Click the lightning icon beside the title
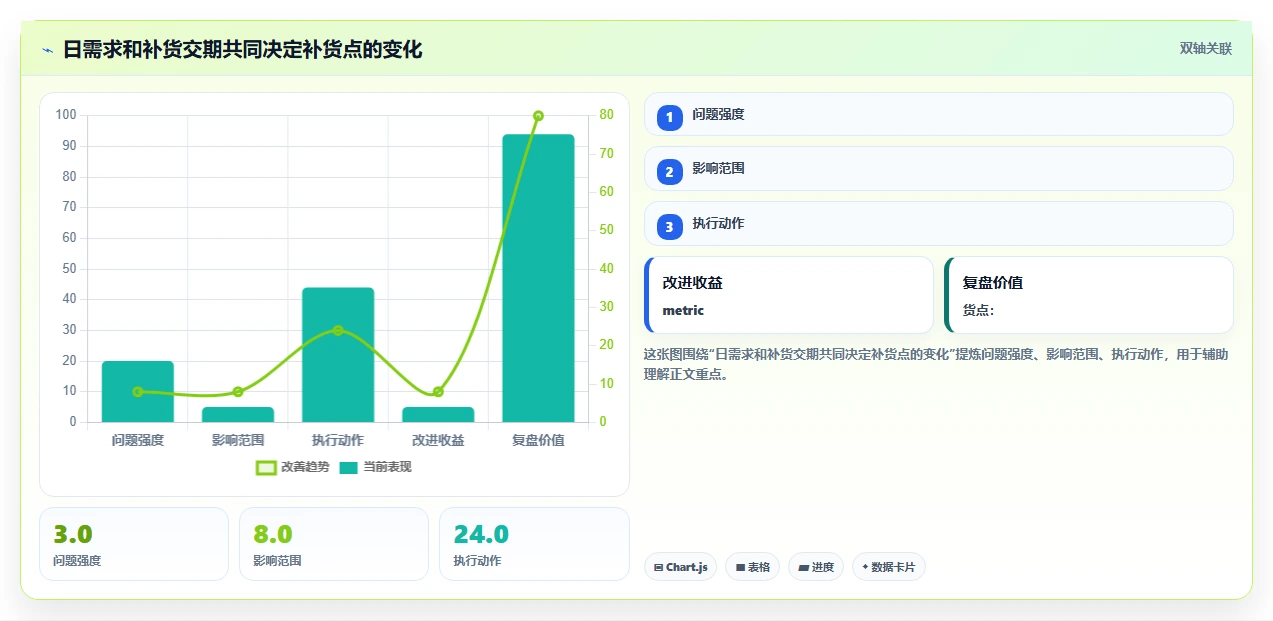The width and height of the screenshot is (1273, 621). pos(47,49)
